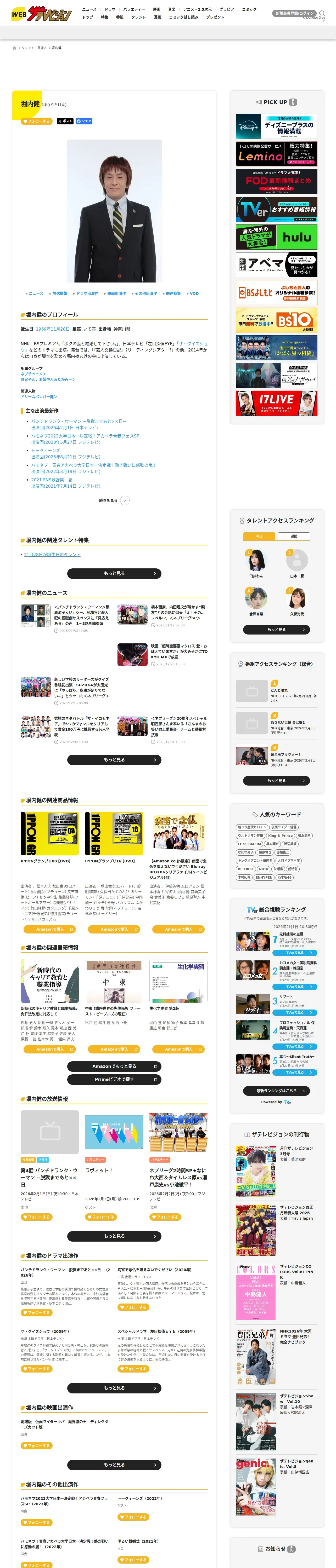Click the Primeビデオで探す button
This screenshot has width=336, height=1568.
tap(114, 1079)
